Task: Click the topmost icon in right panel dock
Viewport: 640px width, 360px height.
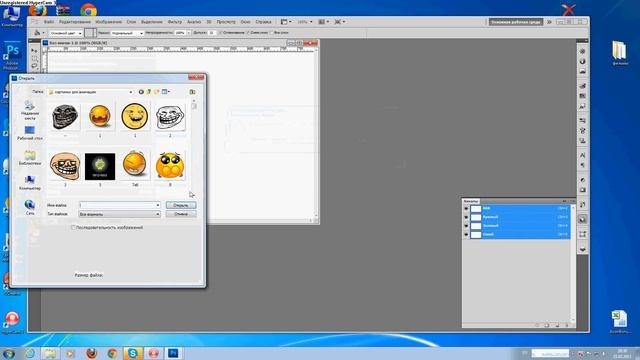Action: tap(582, 51)
